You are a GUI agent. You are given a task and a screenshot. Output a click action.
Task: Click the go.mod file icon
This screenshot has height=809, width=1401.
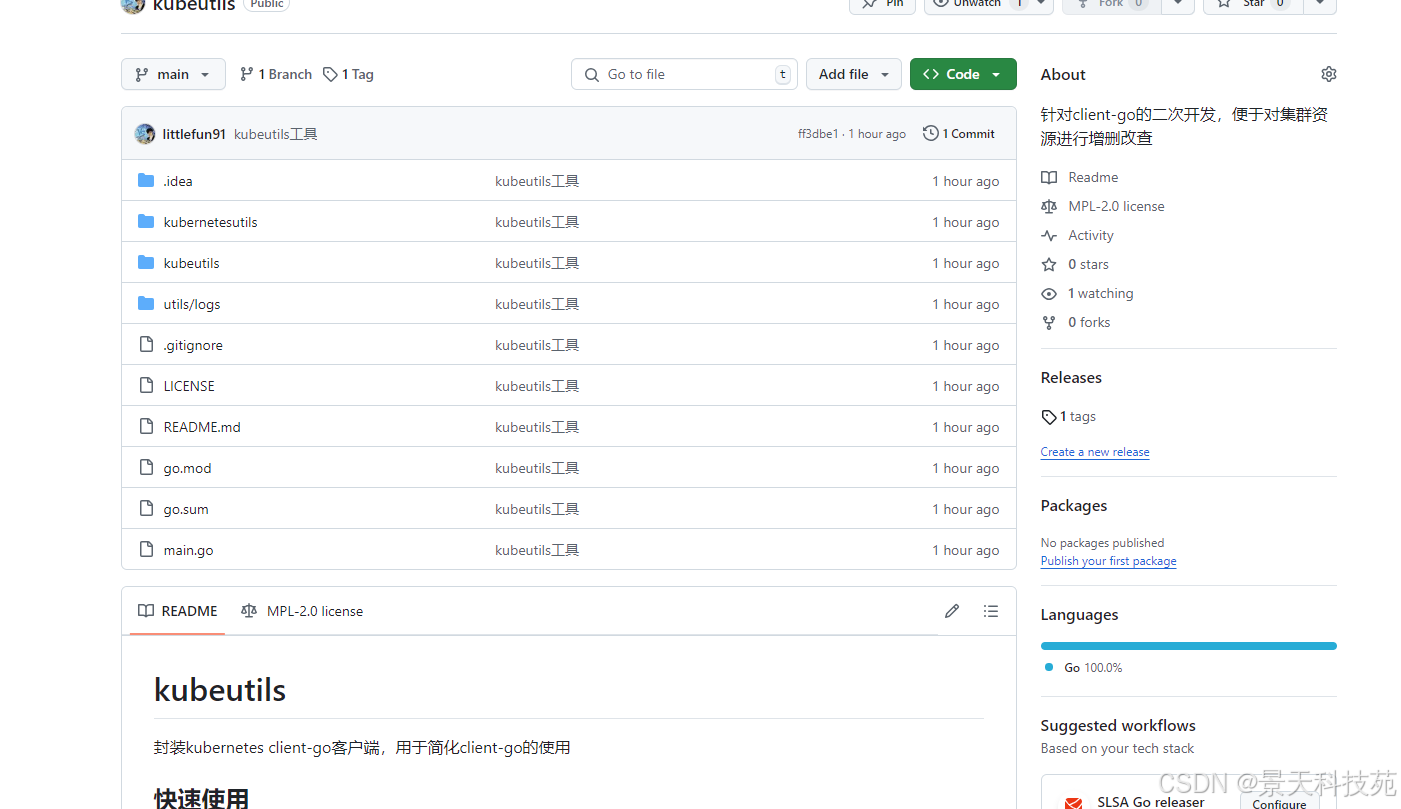[146, 468]
